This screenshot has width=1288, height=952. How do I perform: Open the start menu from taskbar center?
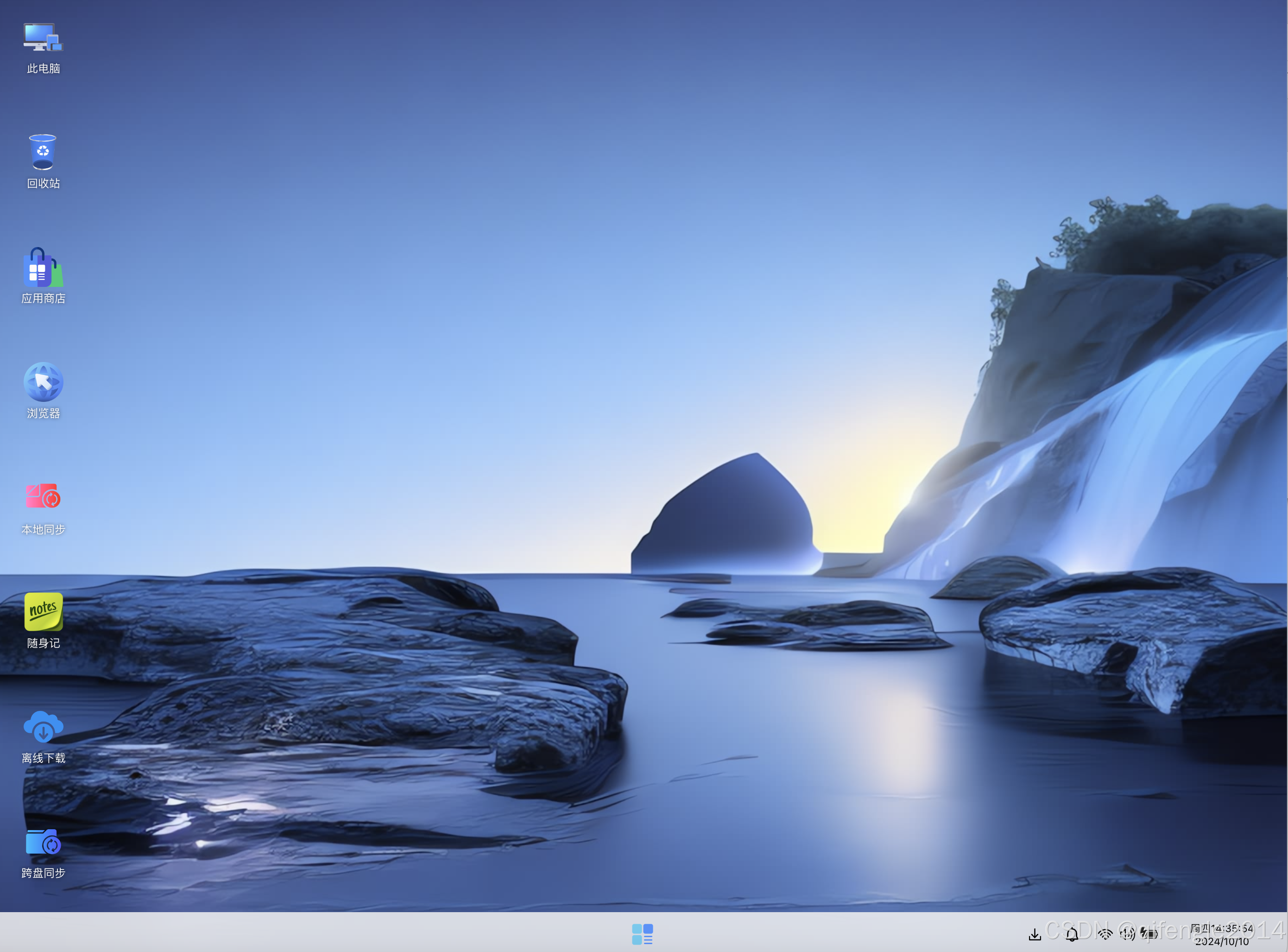[x=642, y=933]
